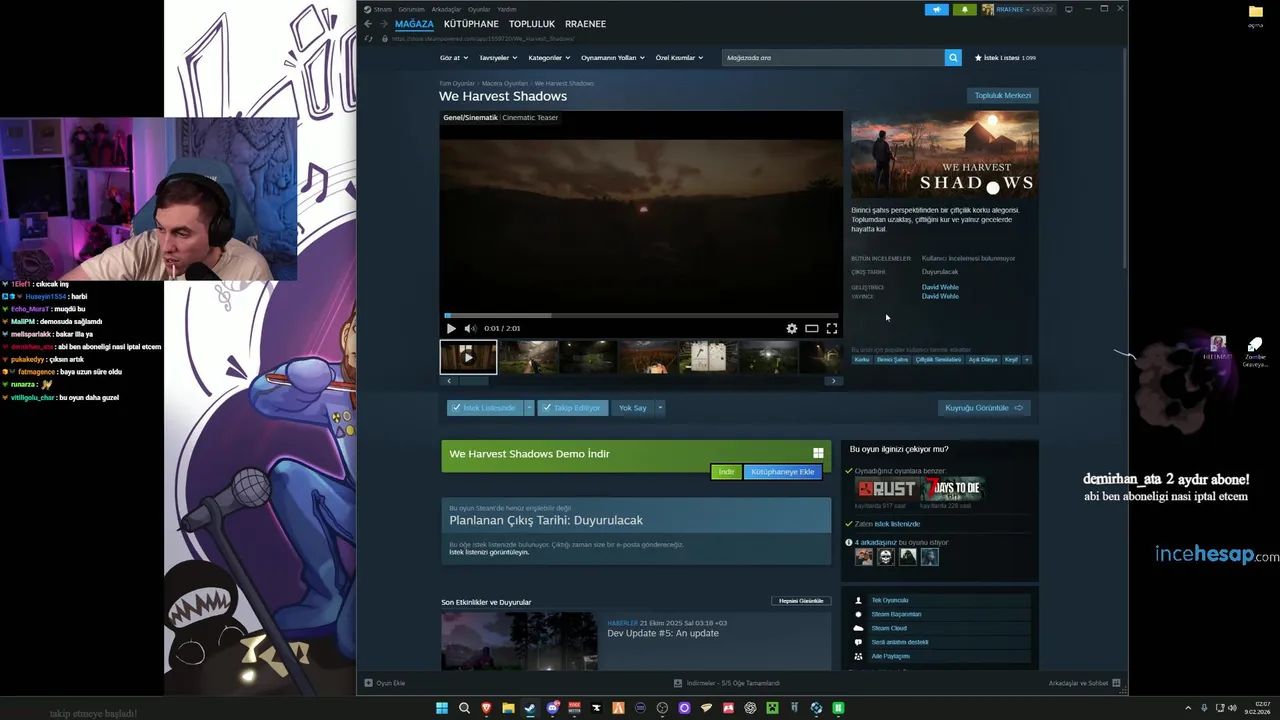Open Rust similar game thumbnail

tap(886, 488)
